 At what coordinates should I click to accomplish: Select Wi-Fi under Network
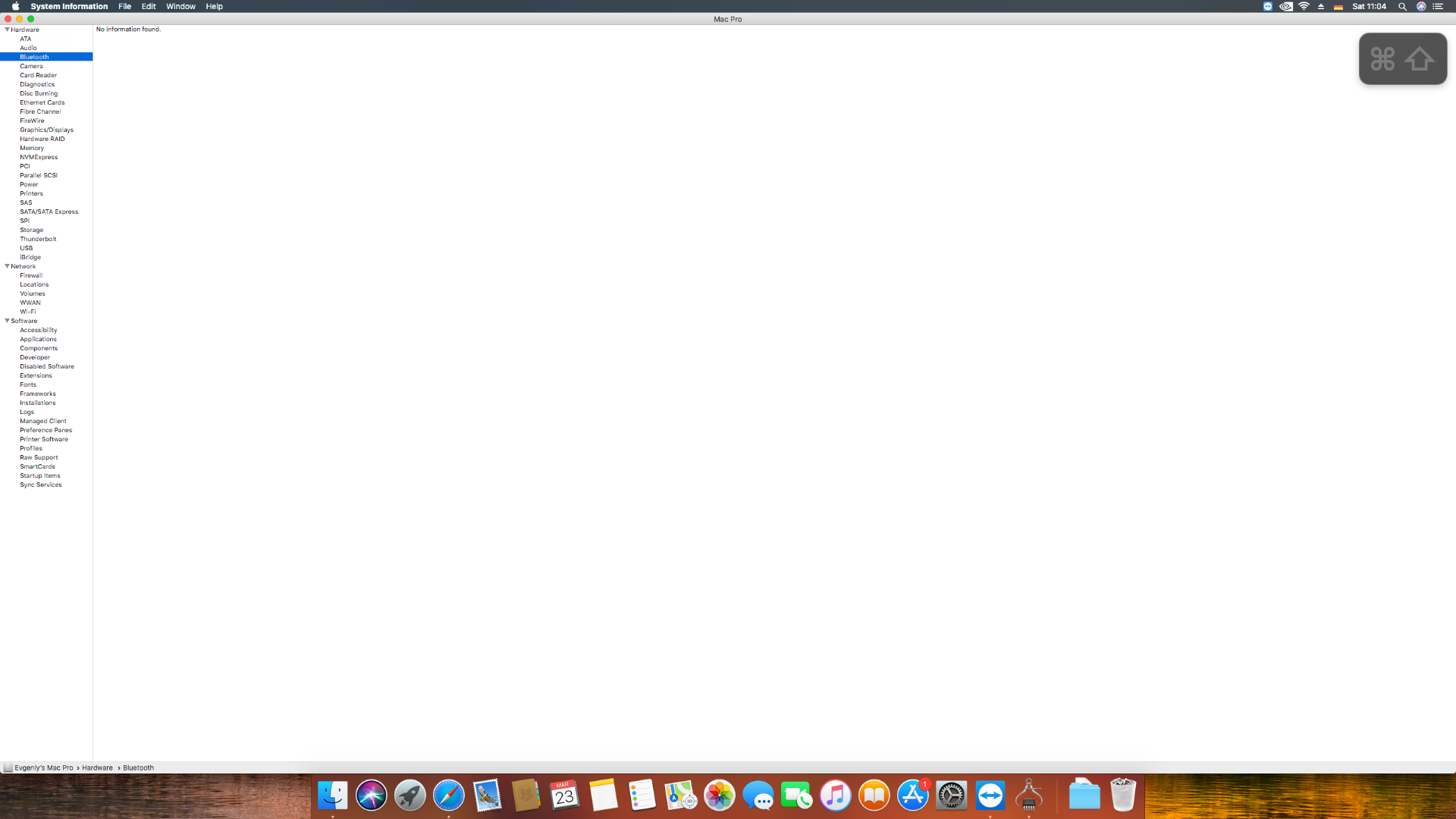click(x=27, y=312)
